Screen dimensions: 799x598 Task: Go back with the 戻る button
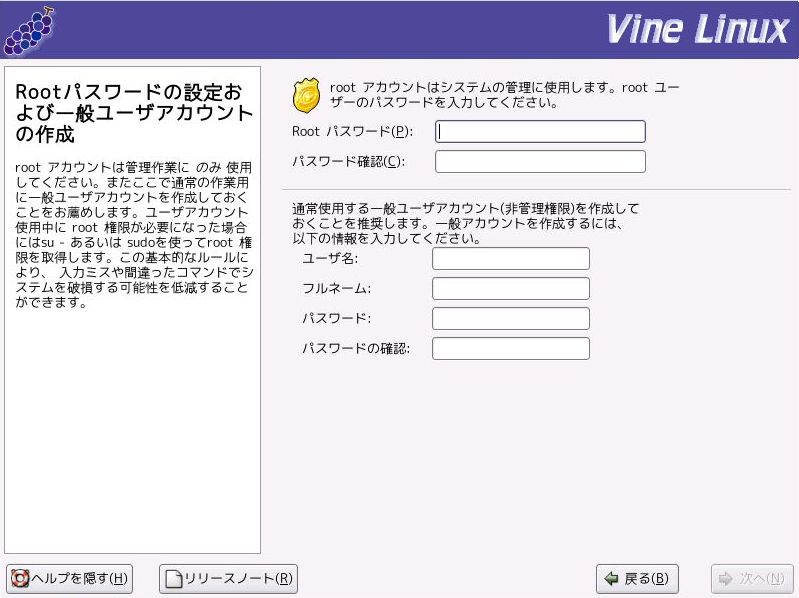pyautogui.click(x=637, y=579)
